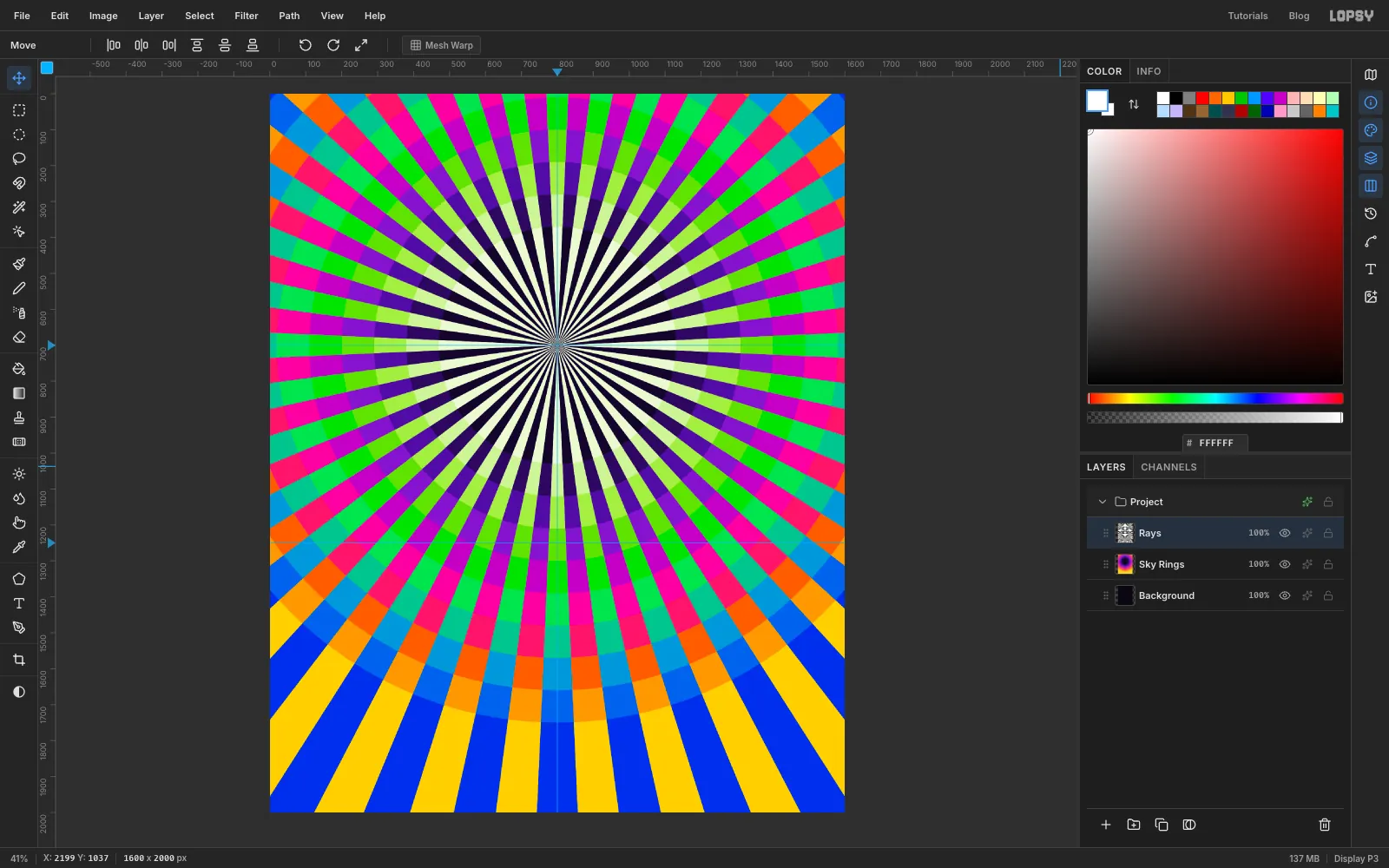Lock the Background layer
Screen dimensions: 1389x868
tap(1328, 595)
